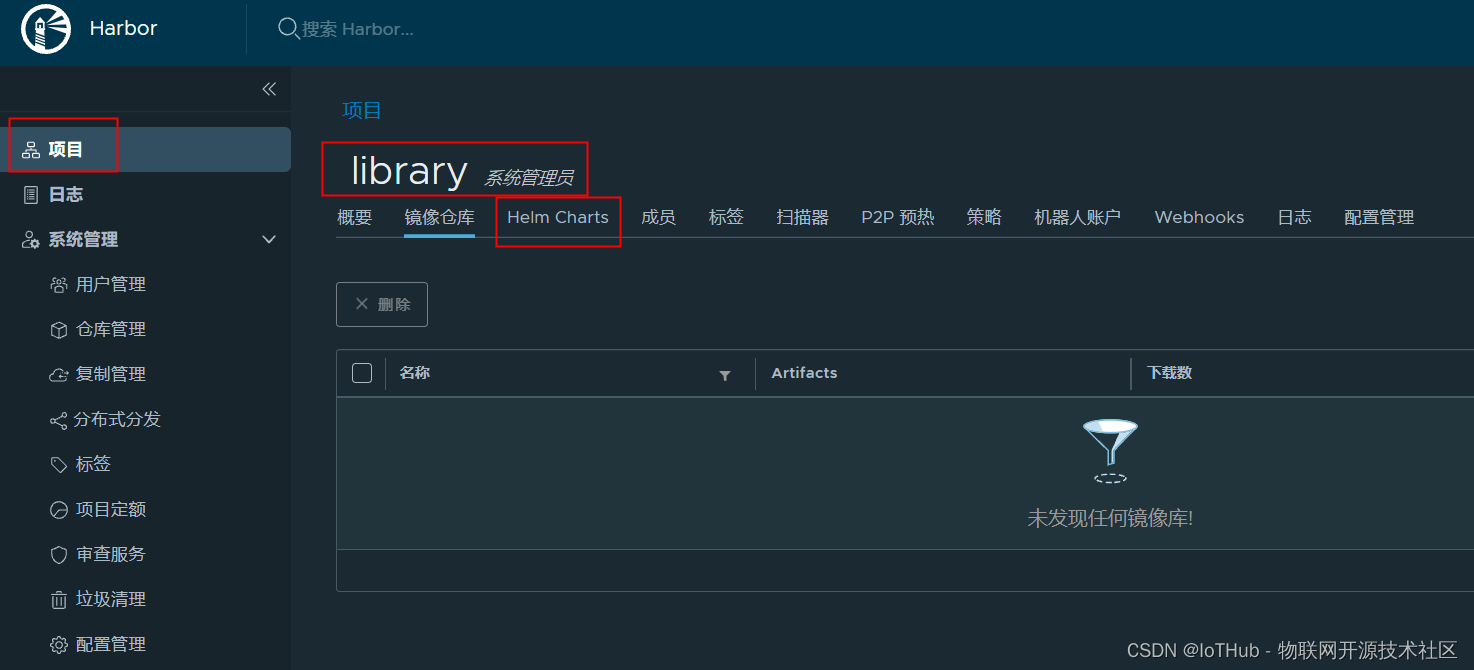The width and height of the screenshot is (1474, 670).
Task: Collapse the 系统管理 chevron expander
Action: pyautogui.click(x=269, y=240)
